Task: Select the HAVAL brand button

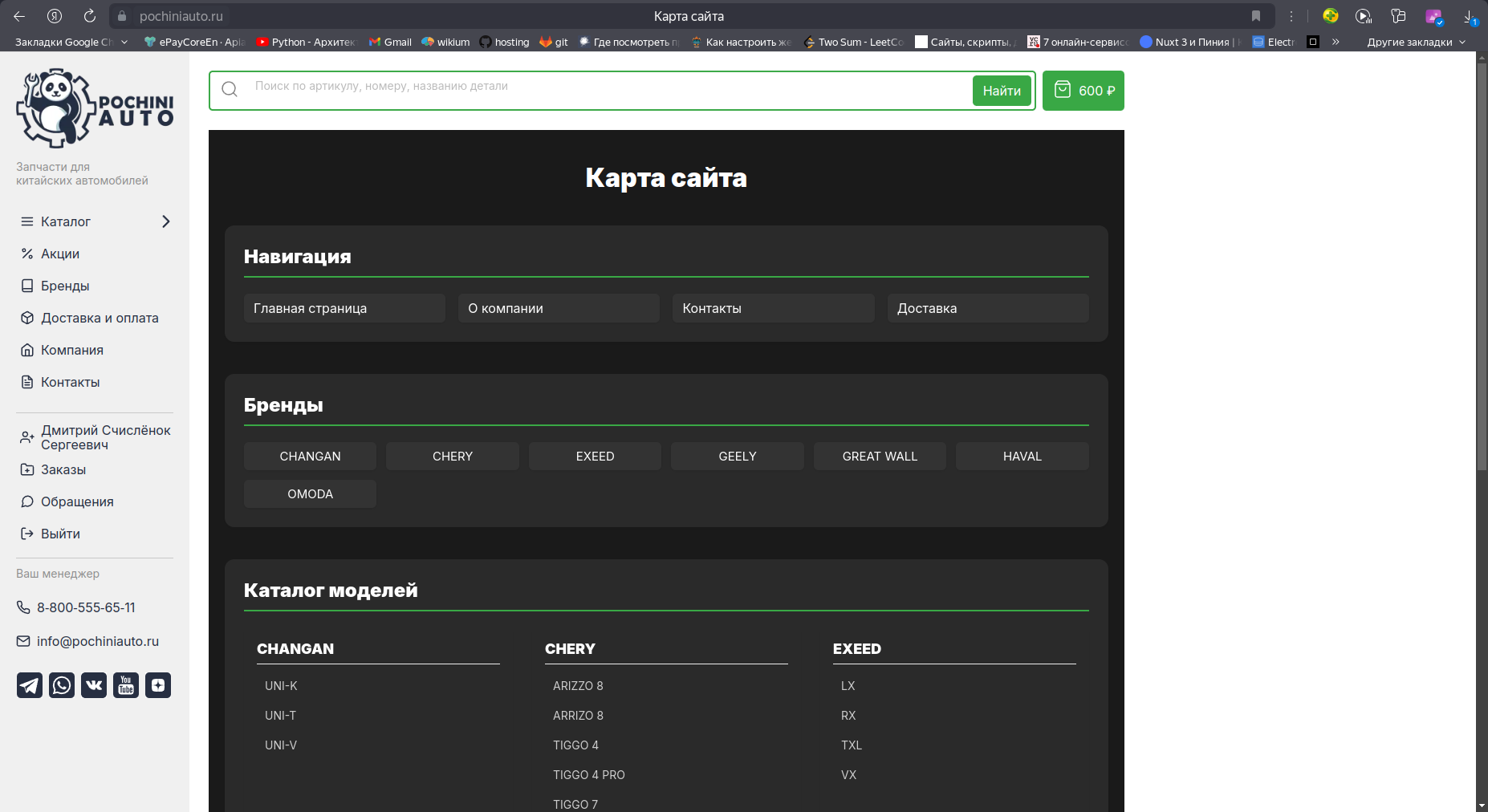Action: 1022,456
